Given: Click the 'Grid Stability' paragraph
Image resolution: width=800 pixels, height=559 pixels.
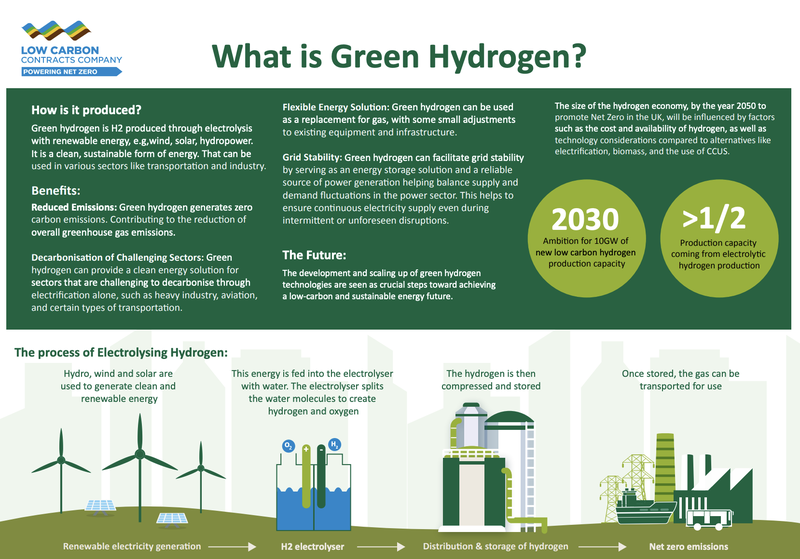Looking at the screenshot, I should 403,189.
